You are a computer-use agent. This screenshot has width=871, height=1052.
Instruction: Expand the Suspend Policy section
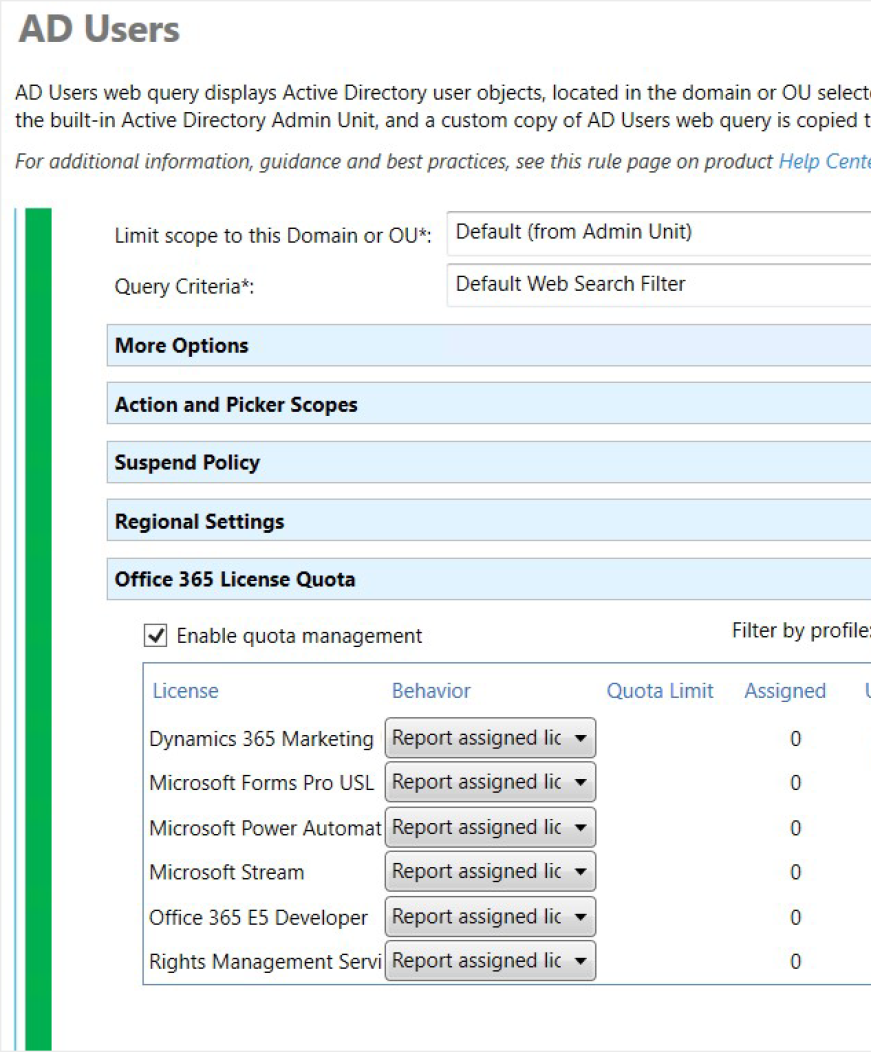489,462
